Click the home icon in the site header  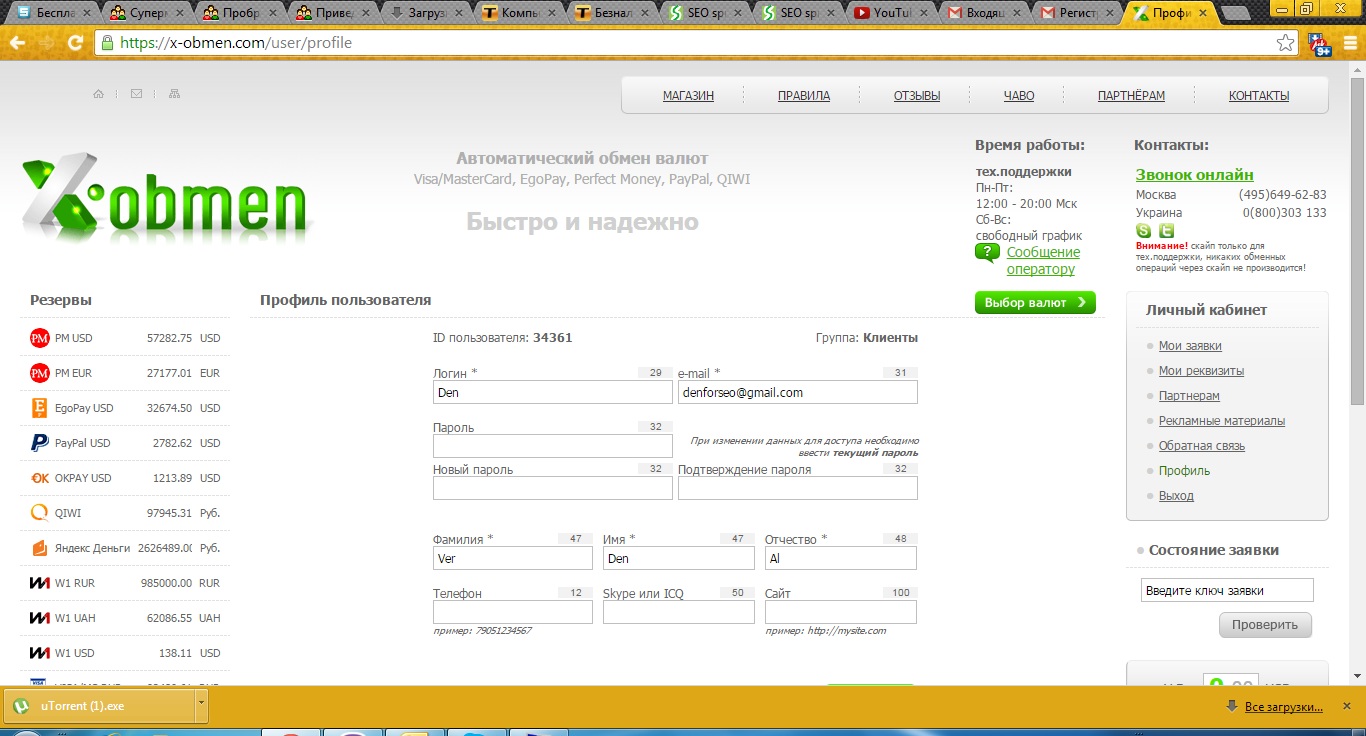pyautogui.click(x=98, y=94)
